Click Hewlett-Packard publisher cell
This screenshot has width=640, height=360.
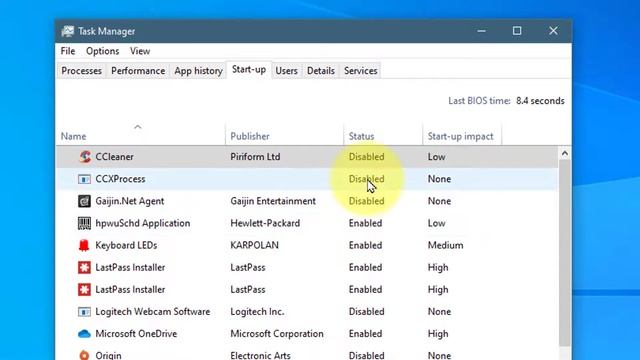pyautogui.click(x=265, y=223)
